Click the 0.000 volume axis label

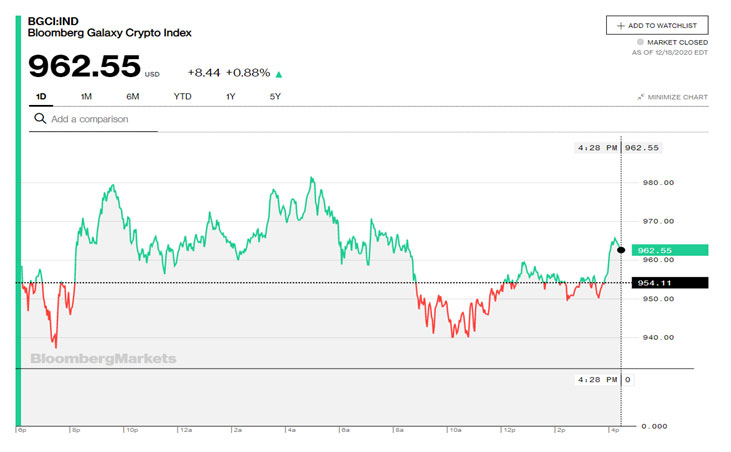click(x=654, y=426)
